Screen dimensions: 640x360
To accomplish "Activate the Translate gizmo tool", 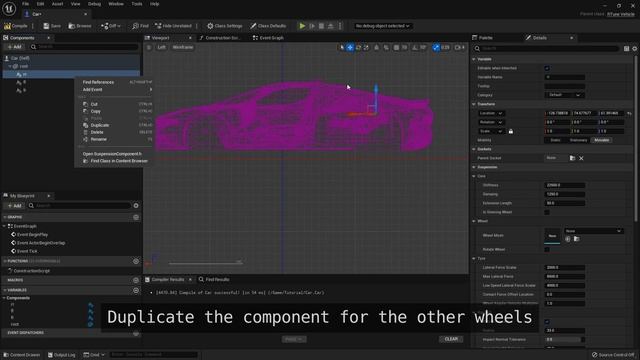I will coord(350,47).
